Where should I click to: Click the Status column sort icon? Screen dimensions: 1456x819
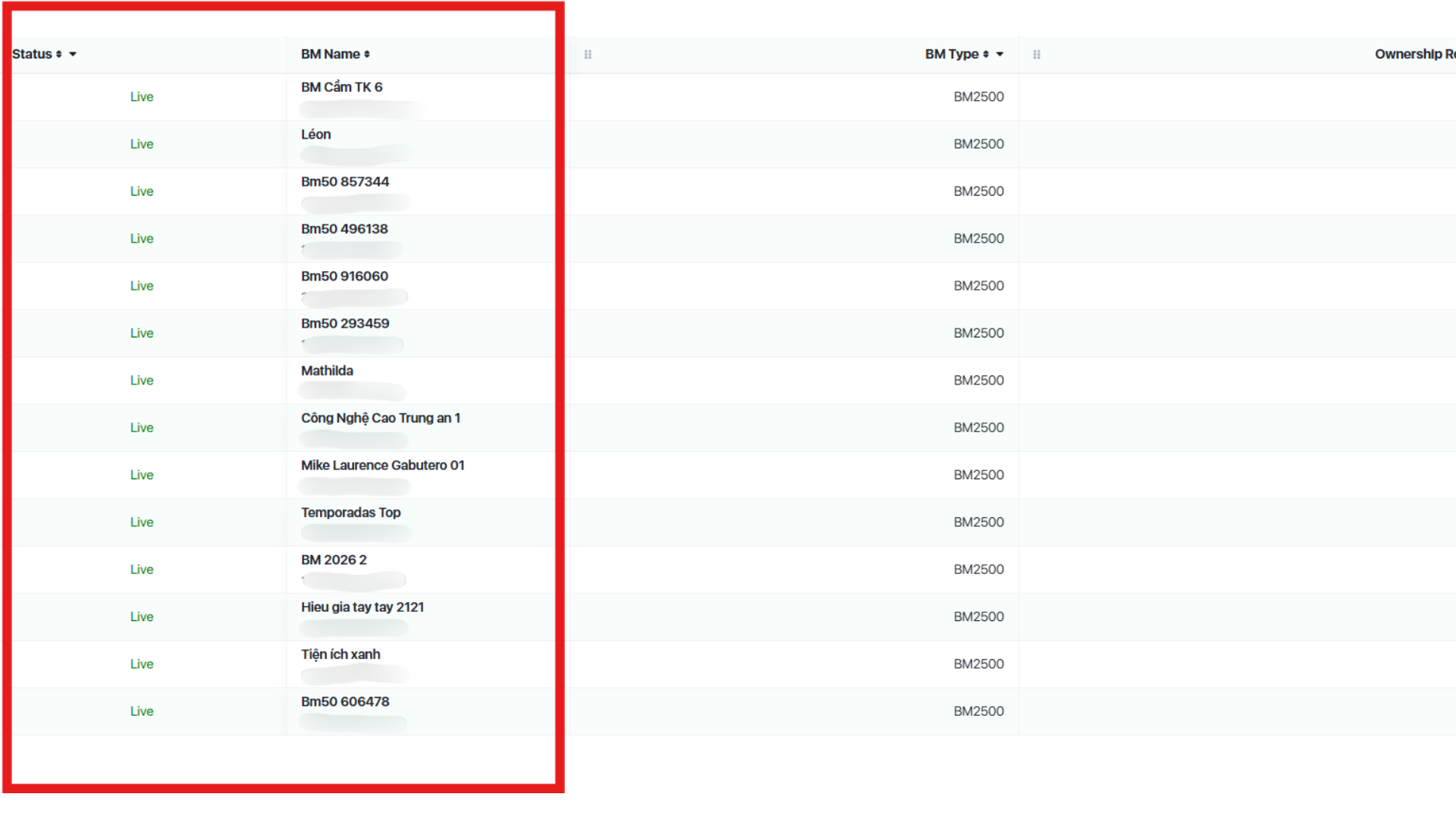[58, 55]
